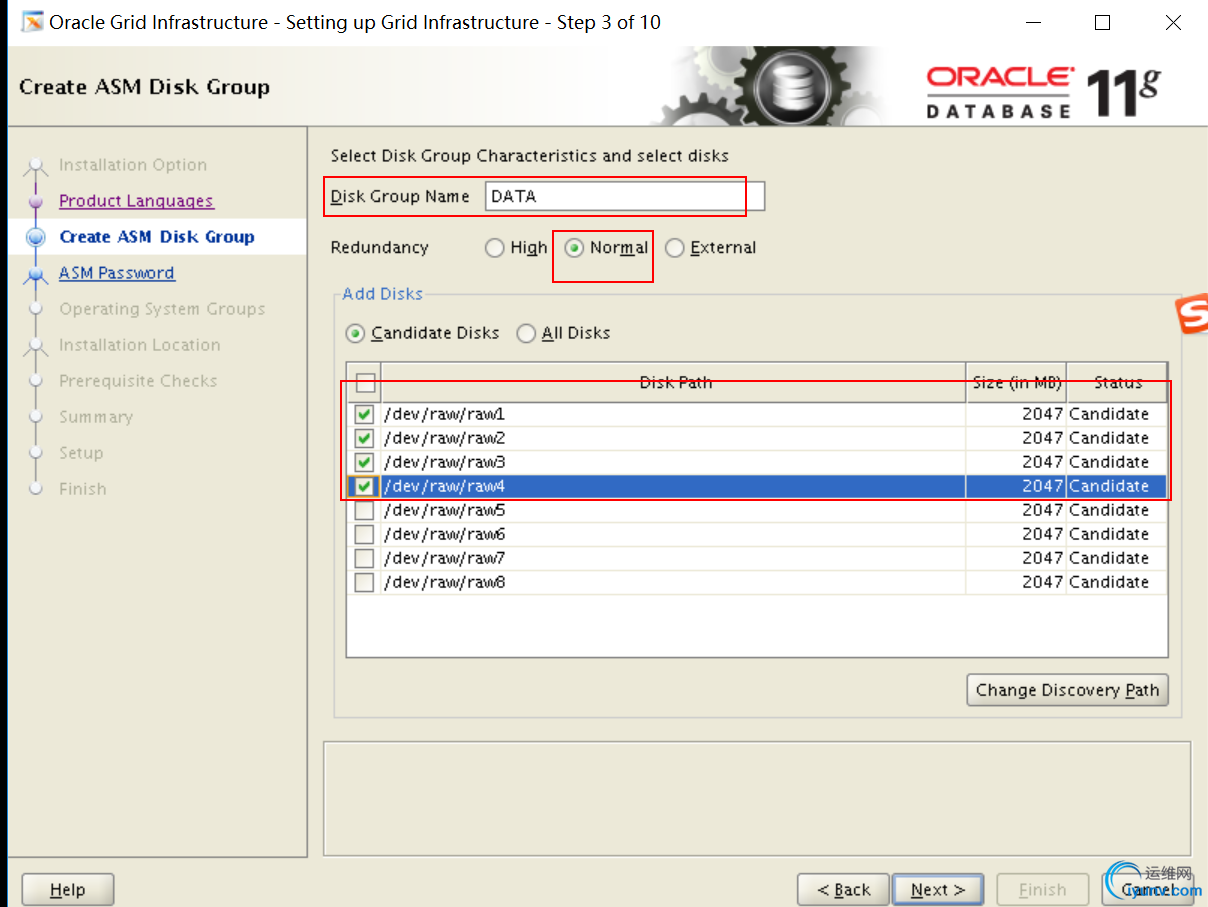The image size is (1208, 907).
Task: Click the Product Languages step bullet icon
Action: point(37,201)
